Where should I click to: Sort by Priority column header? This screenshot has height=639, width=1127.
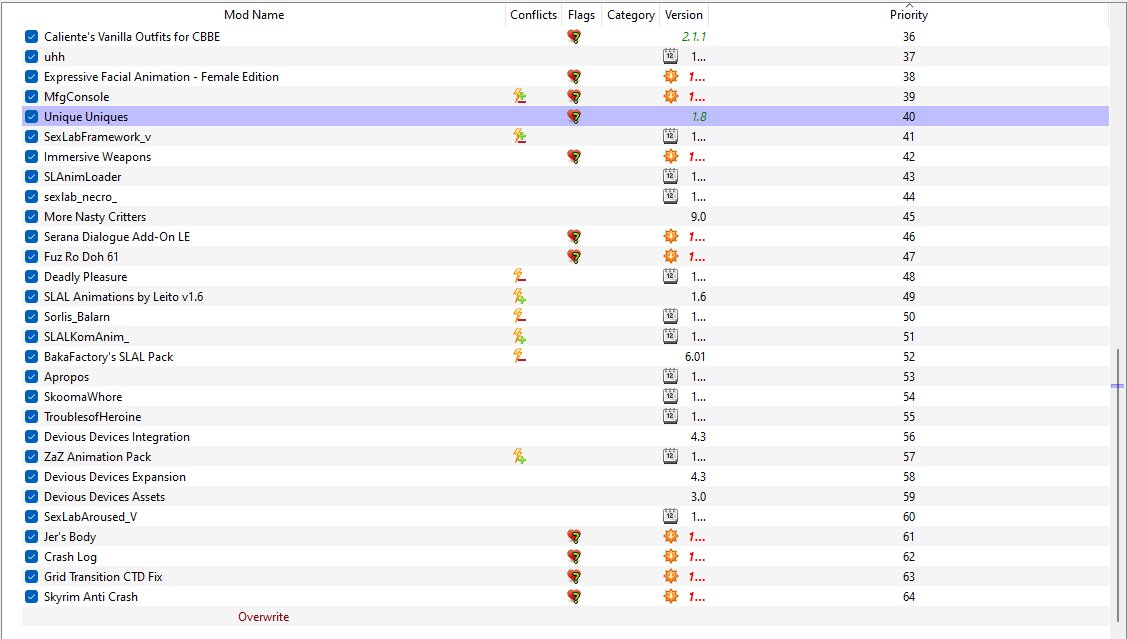point(908,14)
